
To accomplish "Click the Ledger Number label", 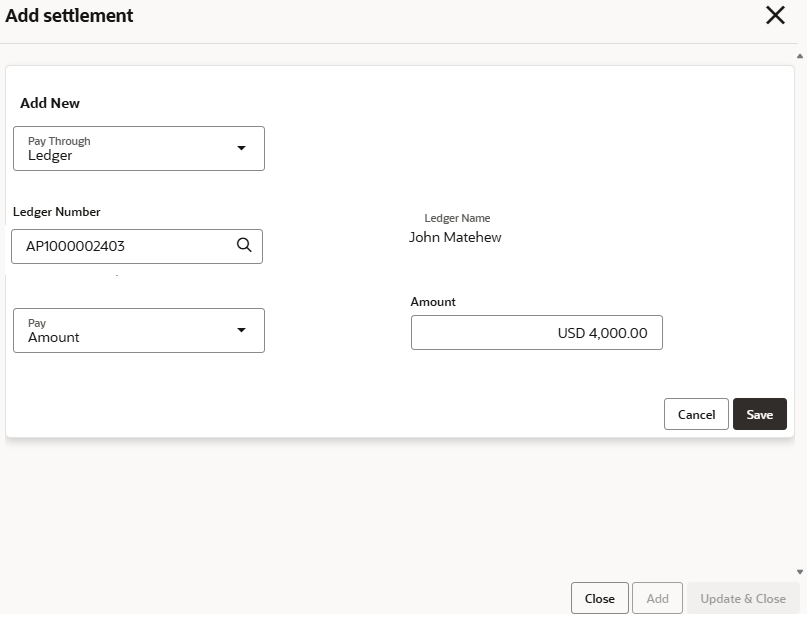I will pyautogui.click(x=57, y=212).
